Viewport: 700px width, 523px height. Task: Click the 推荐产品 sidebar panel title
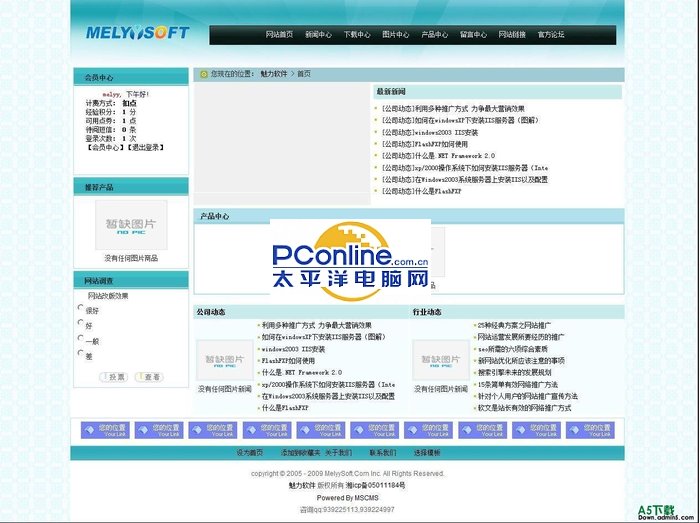click(99, 187)
